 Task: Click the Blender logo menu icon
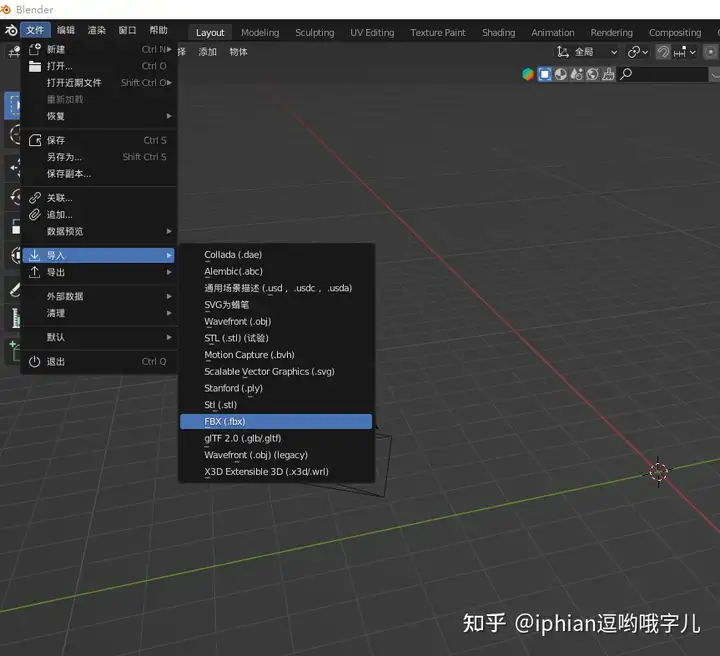pyautogui.click(x=10, y=30)
